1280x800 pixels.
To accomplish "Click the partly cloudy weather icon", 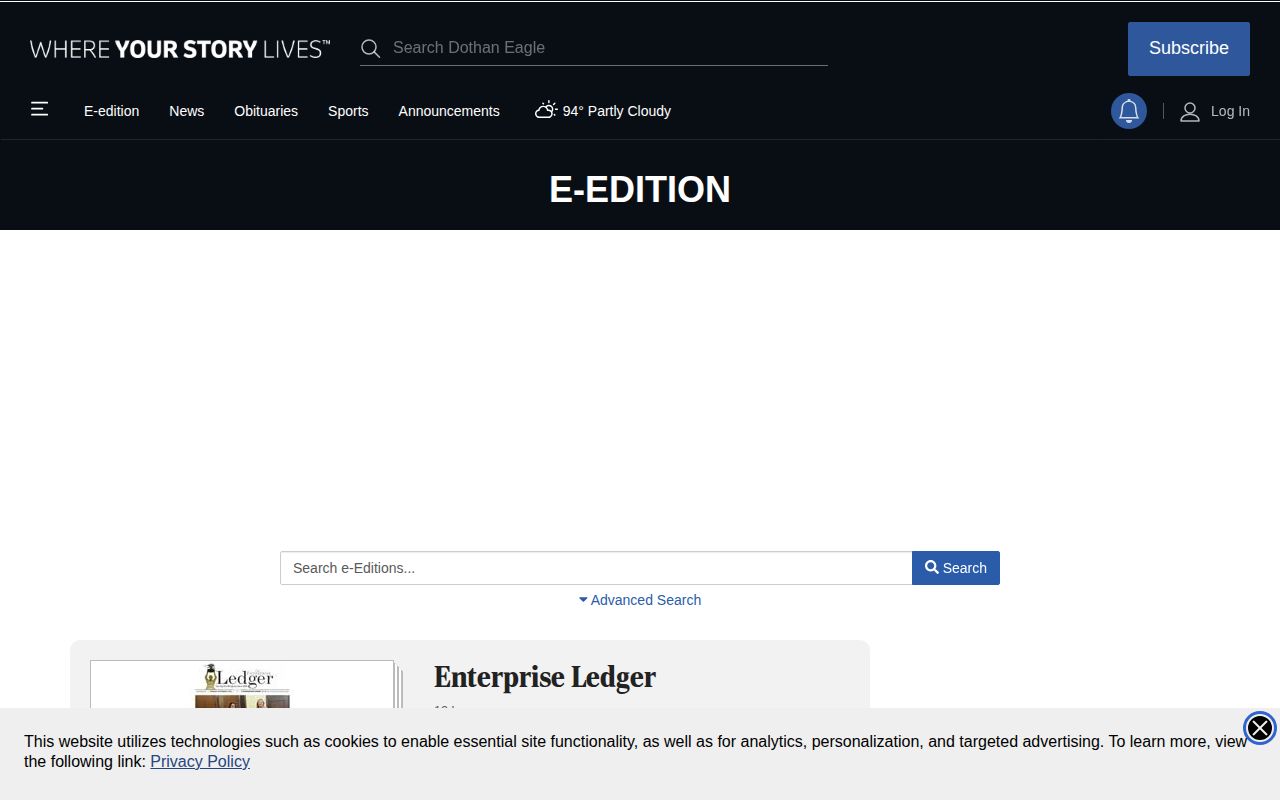I will click(545, 110).
